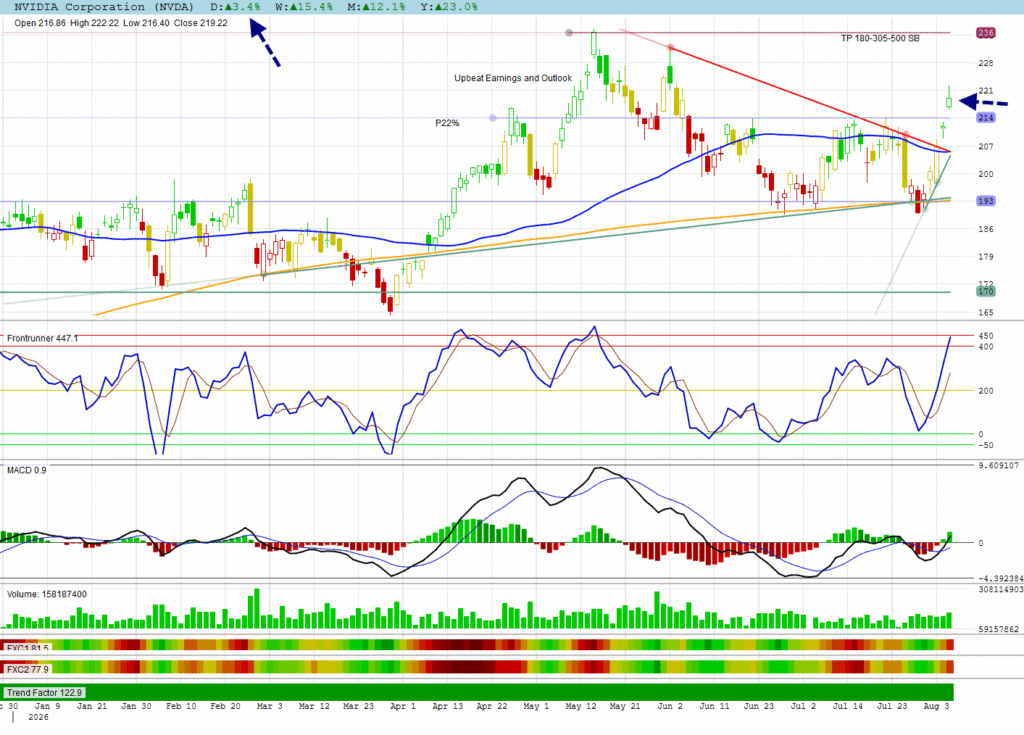
Task: Click the NVIDIA Corporation (NVDA) chart title
Action: pos(104,7)
